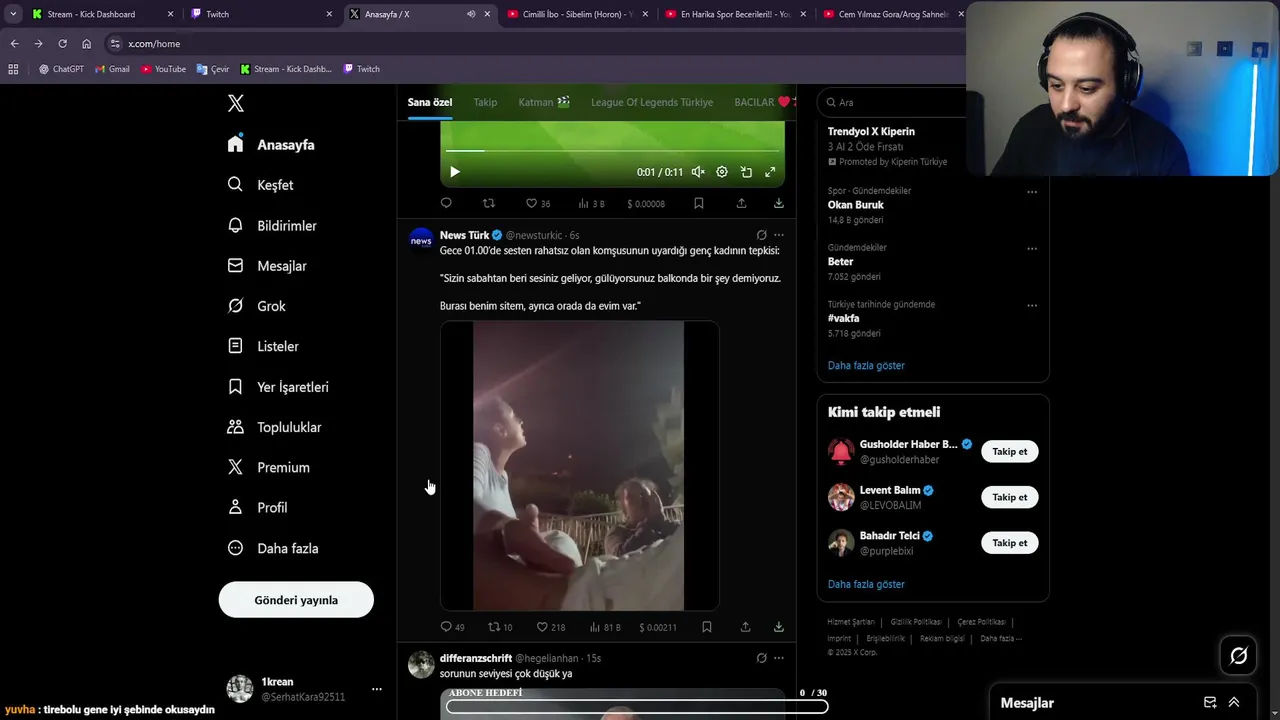Screen dimensions: 1280x720
Task: Share the top video post
Action: click(741, 203)
